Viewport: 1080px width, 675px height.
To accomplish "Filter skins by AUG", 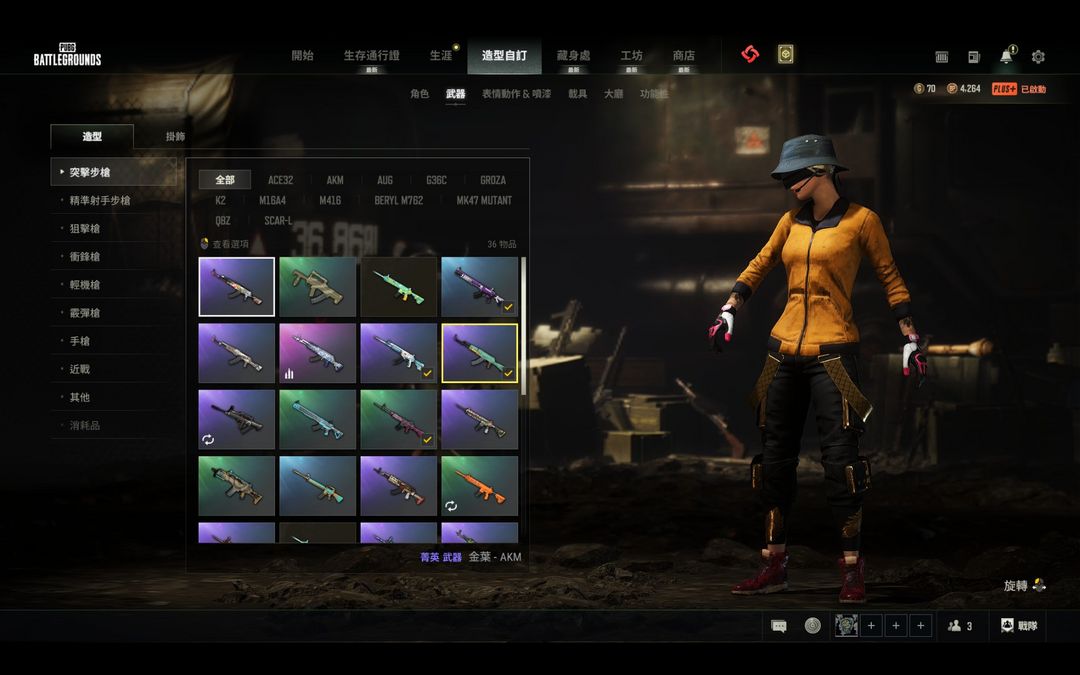I will (385, 180).
